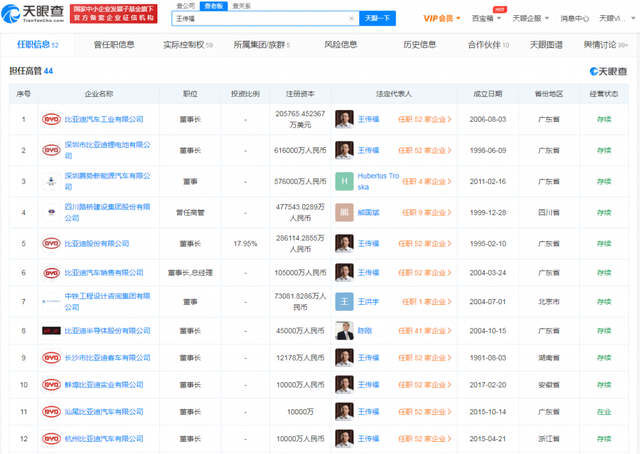Expand 任职 41 家企业 for 陈刚
This screenshot has width=640, height=454.
pyautogui.click(x=424, y=331)
